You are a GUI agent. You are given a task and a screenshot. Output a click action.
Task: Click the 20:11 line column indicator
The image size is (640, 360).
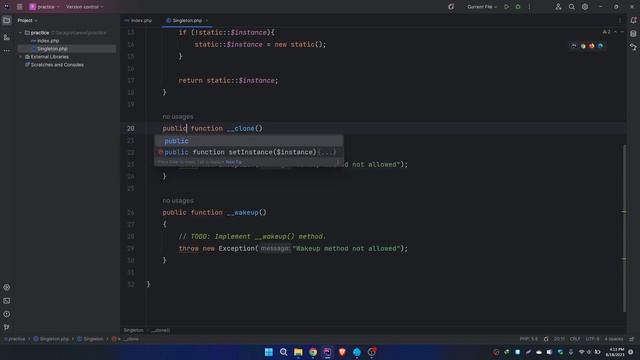tap(559, 339)
